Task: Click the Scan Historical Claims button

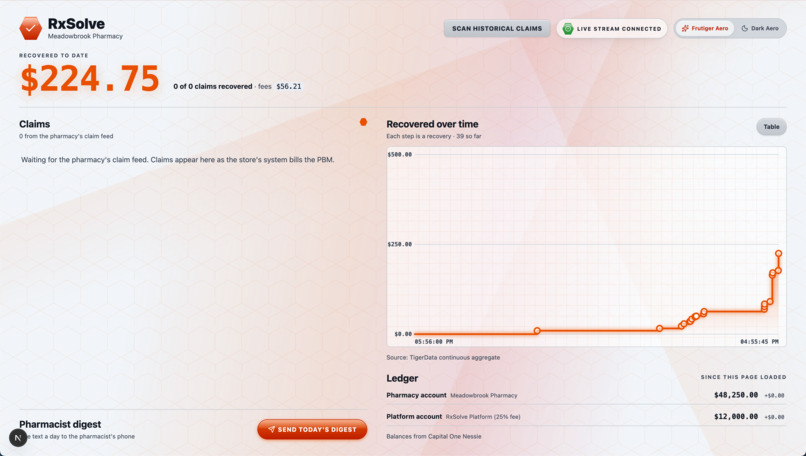Action: (x=497, y=29)
